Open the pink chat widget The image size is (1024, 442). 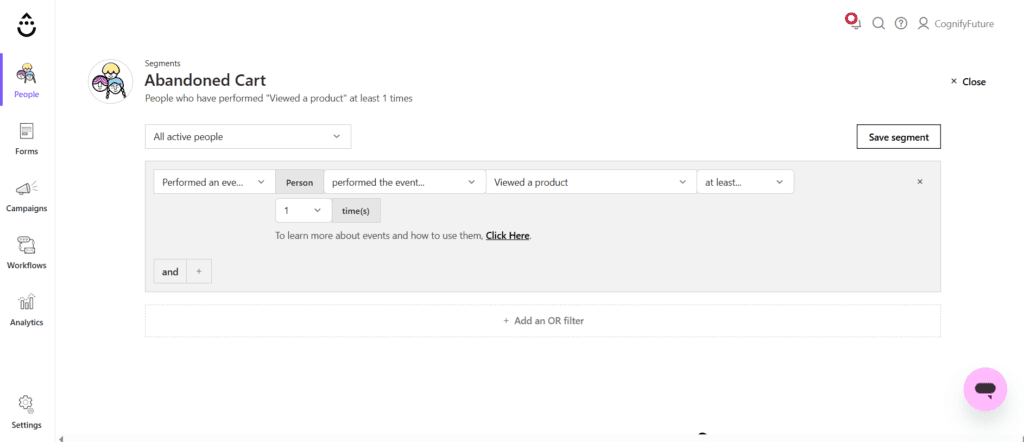(x=985, y=389)
